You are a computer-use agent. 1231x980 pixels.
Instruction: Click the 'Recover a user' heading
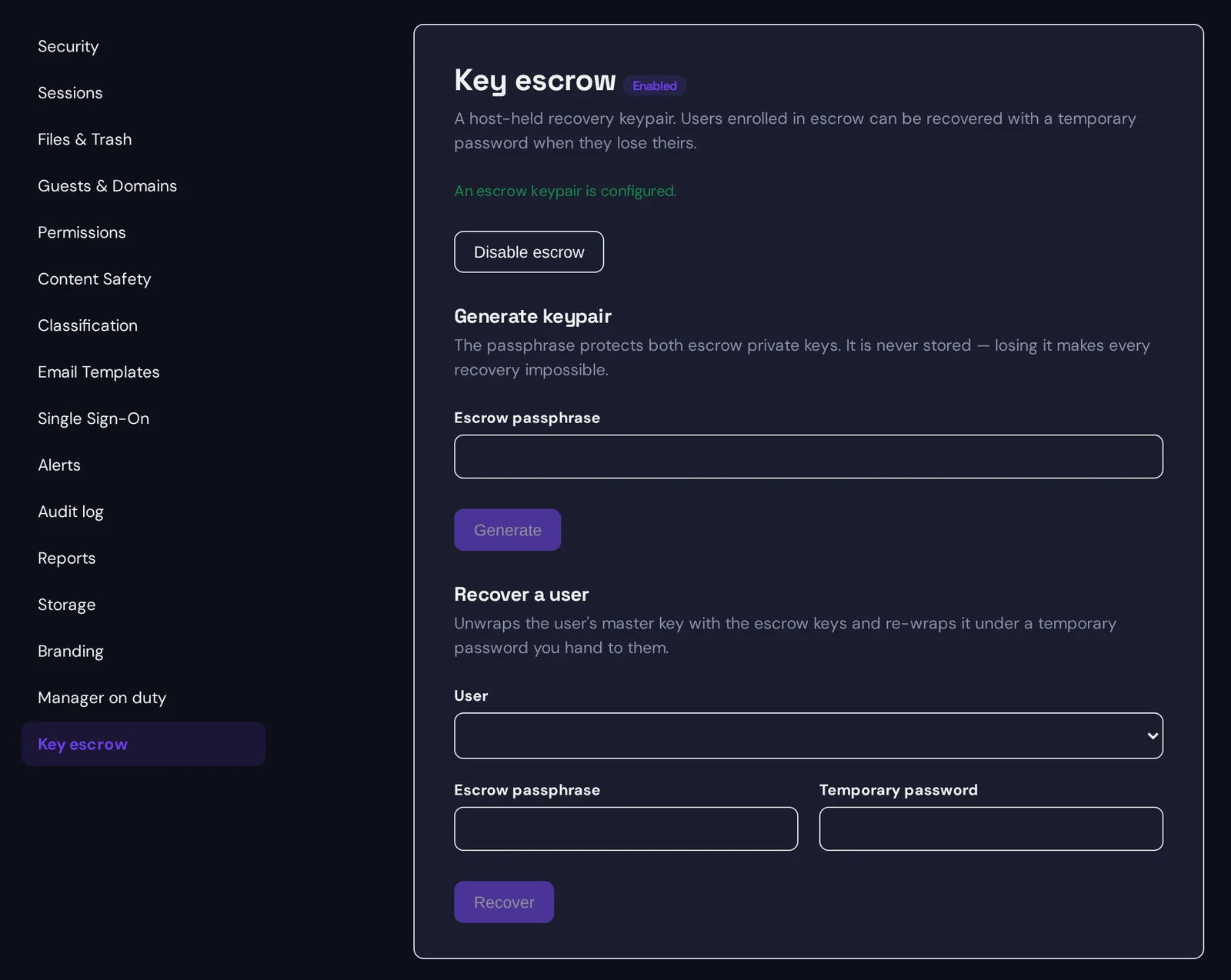521,595
